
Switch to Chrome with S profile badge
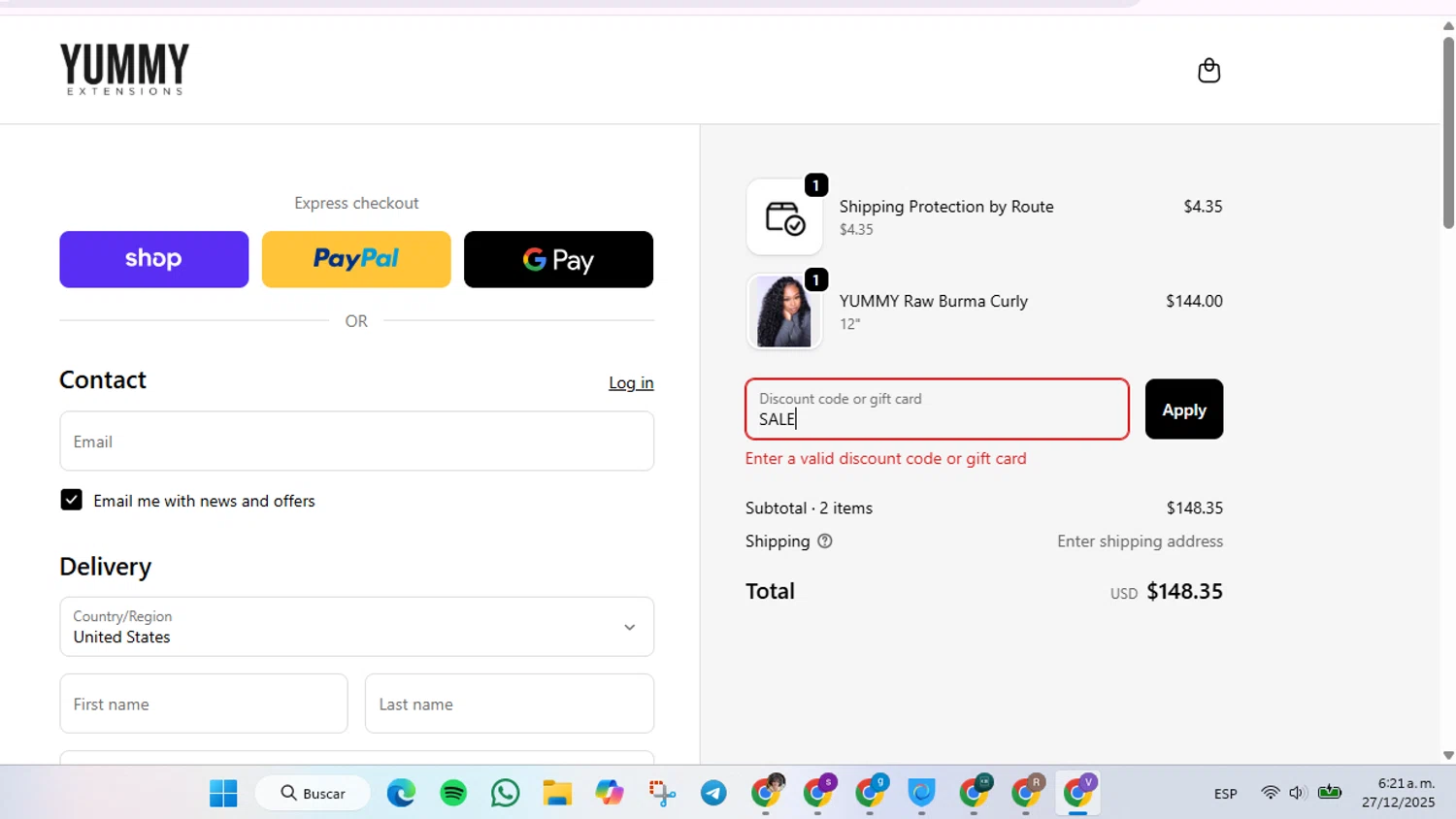point(818,793)
